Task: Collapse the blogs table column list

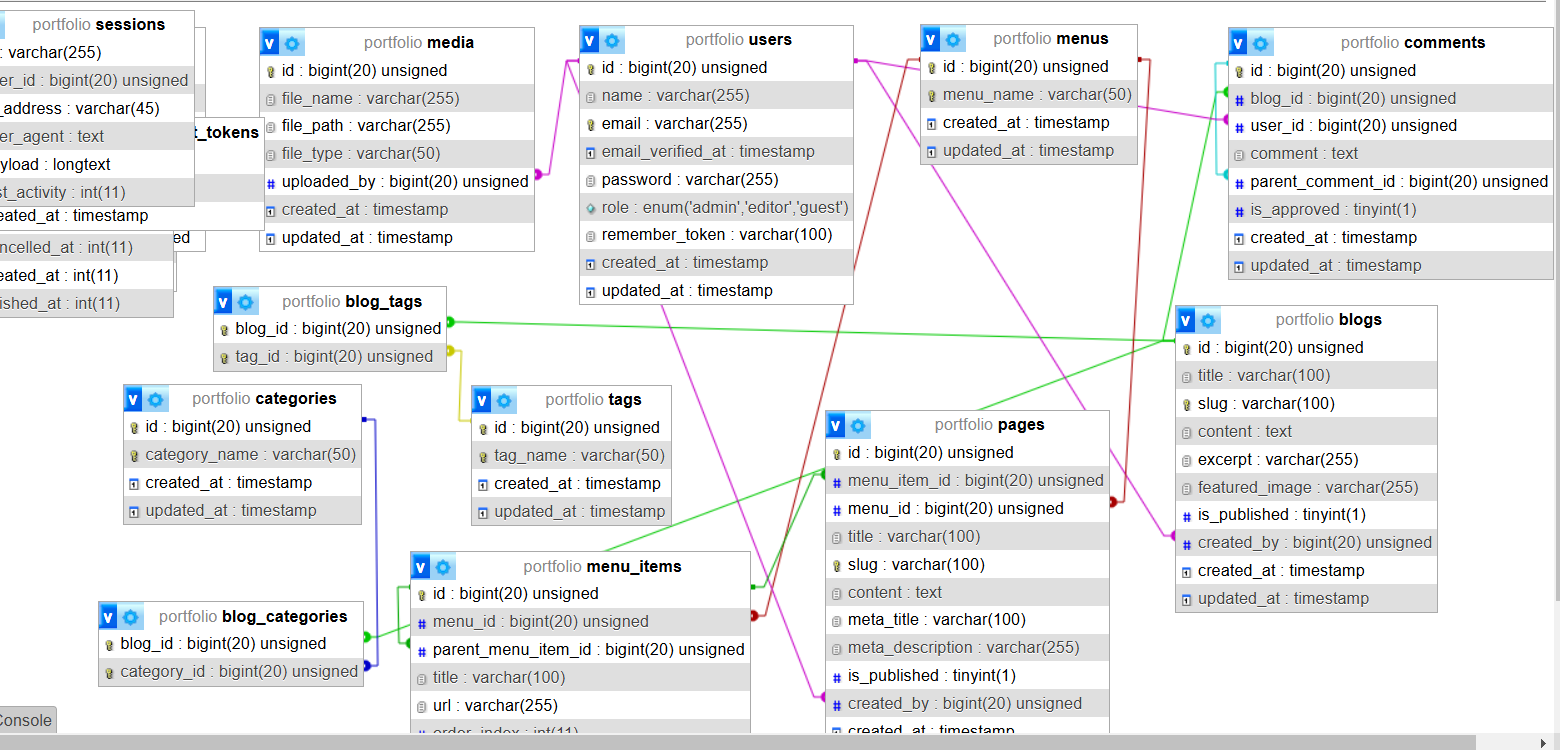Action: (1186, 321)
